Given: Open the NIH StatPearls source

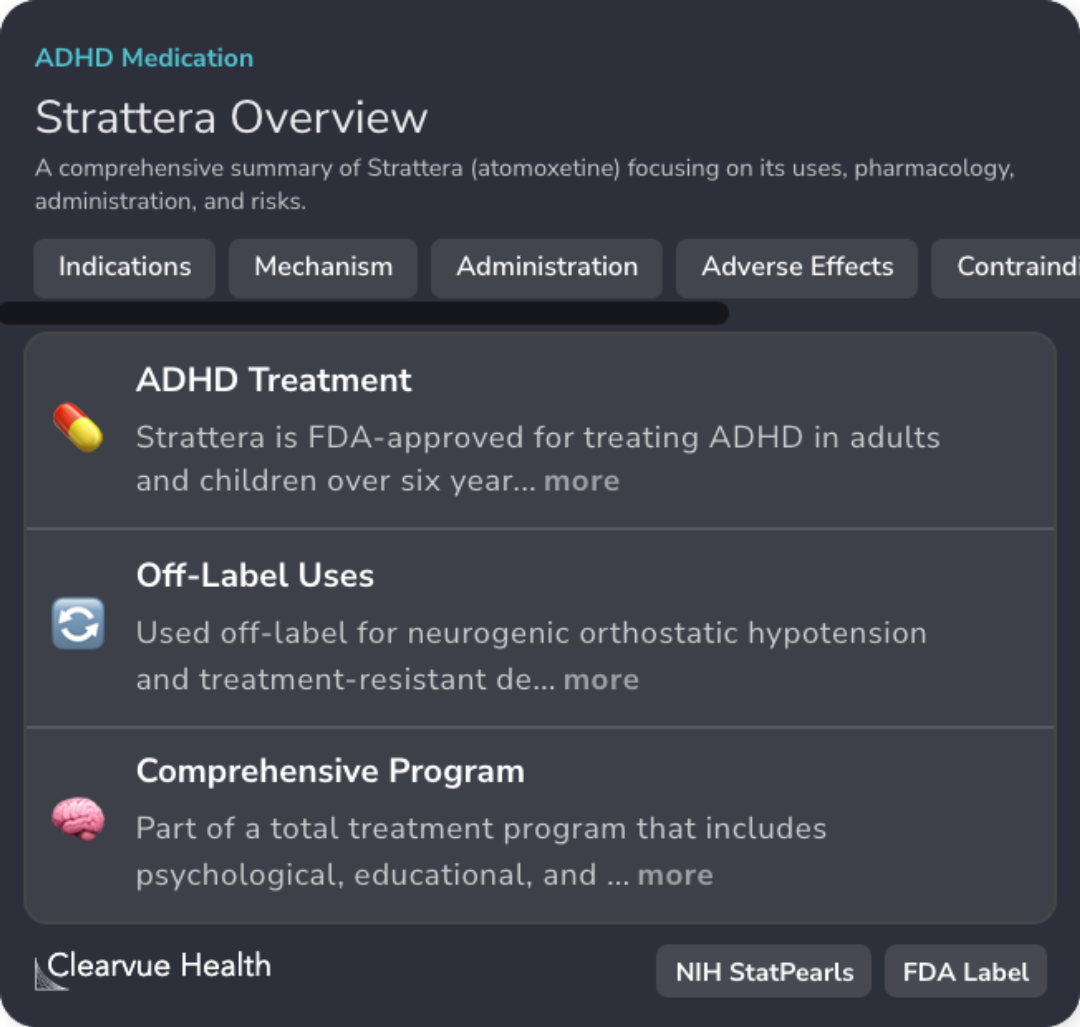Looking at the screenshot, I should (x=764, y=972).
